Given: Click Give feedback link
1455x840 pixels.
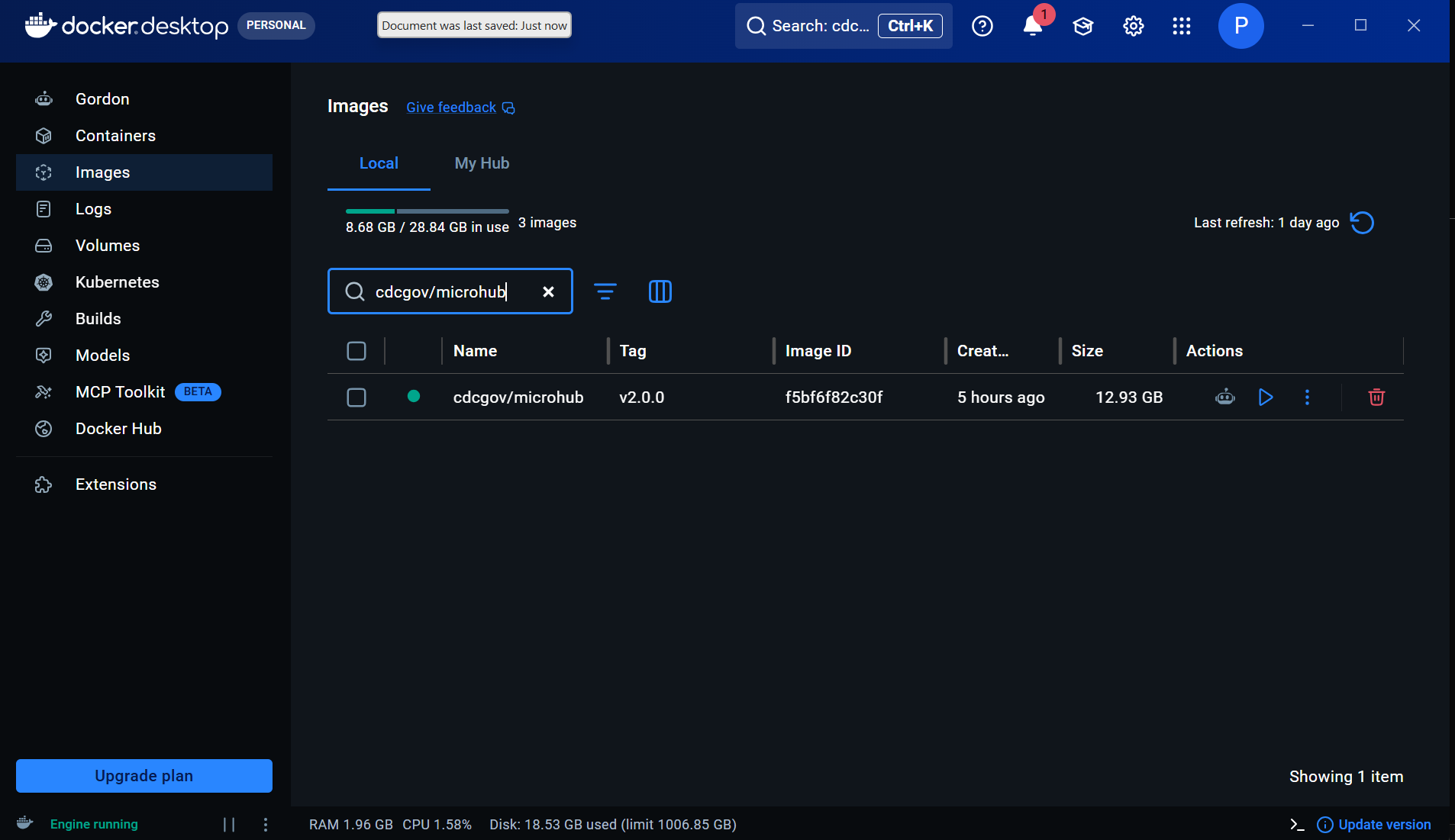Looking at the screenshot, I should coord(460,108).
